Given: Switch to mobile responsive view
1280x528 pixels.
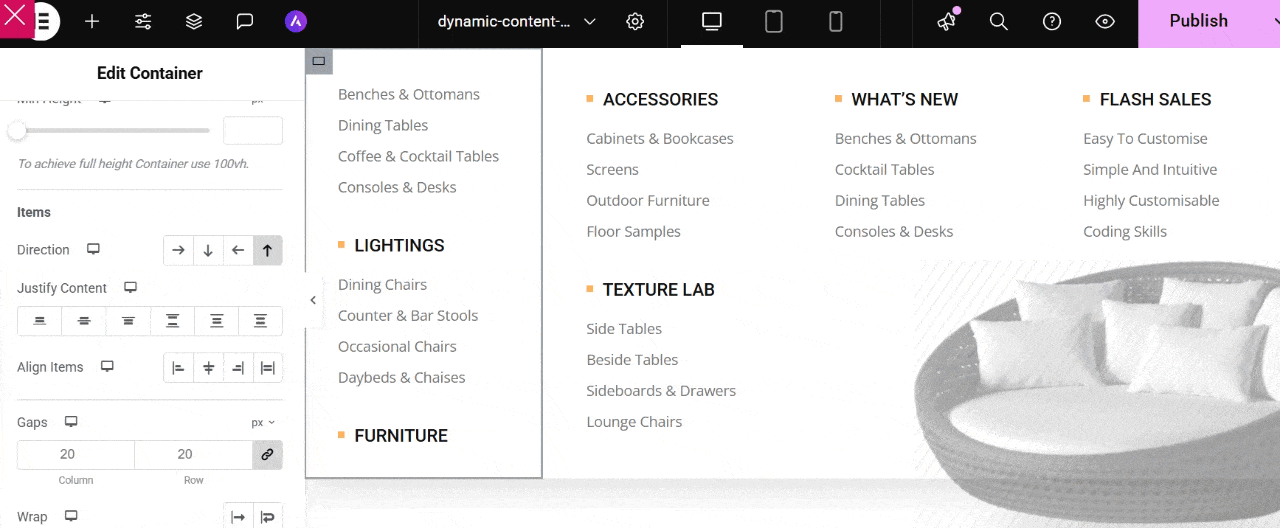Looking at the screenshot, I should point(836,22).
